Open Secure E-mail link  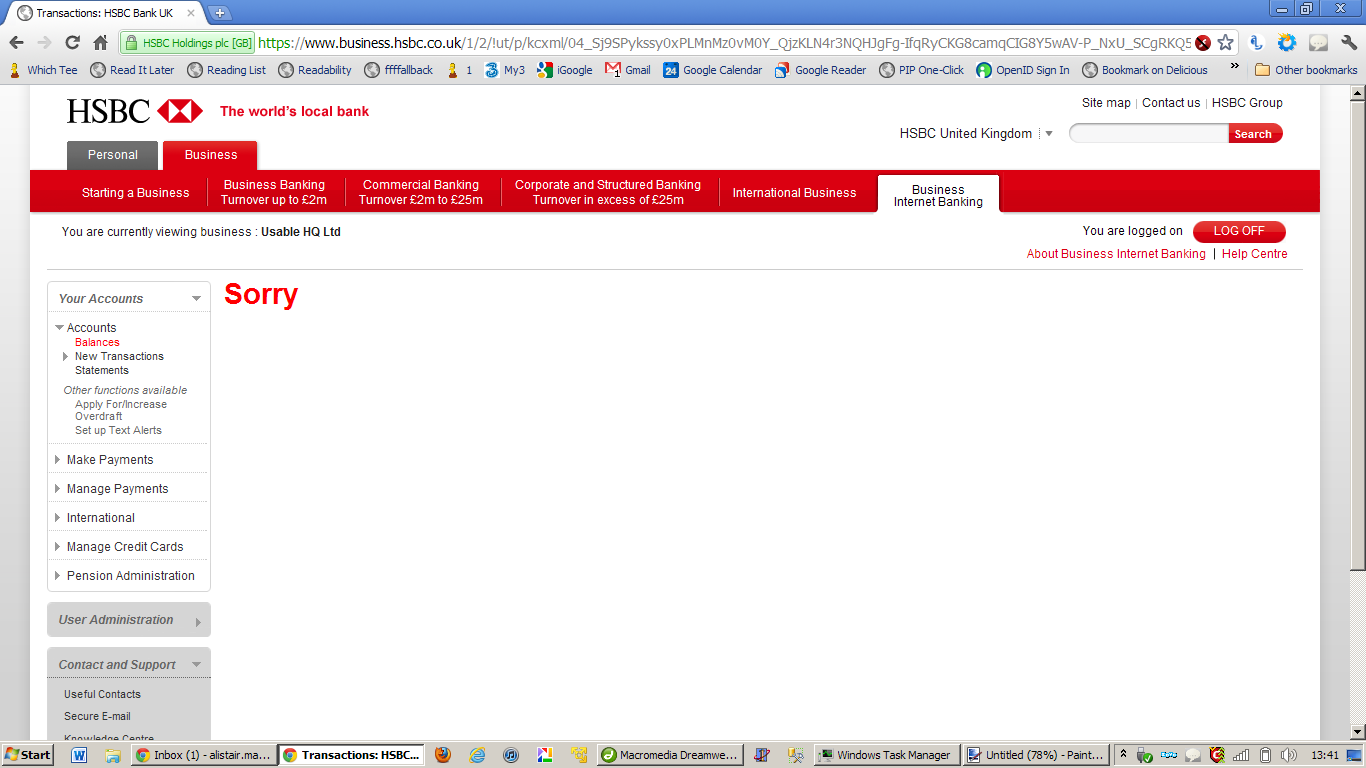point(97,716)
